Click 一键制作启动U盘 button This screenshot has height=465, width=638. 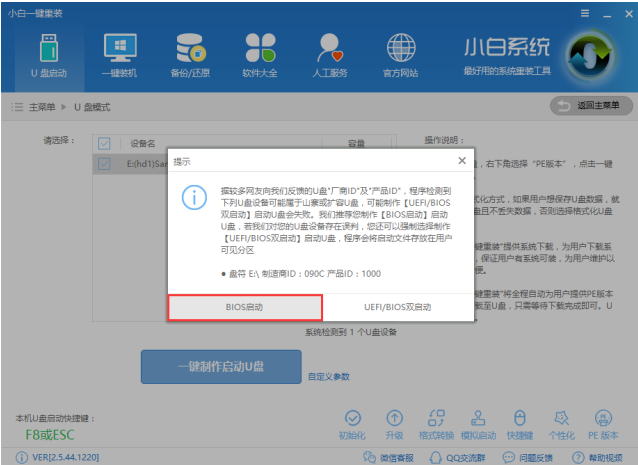[221, 367]
